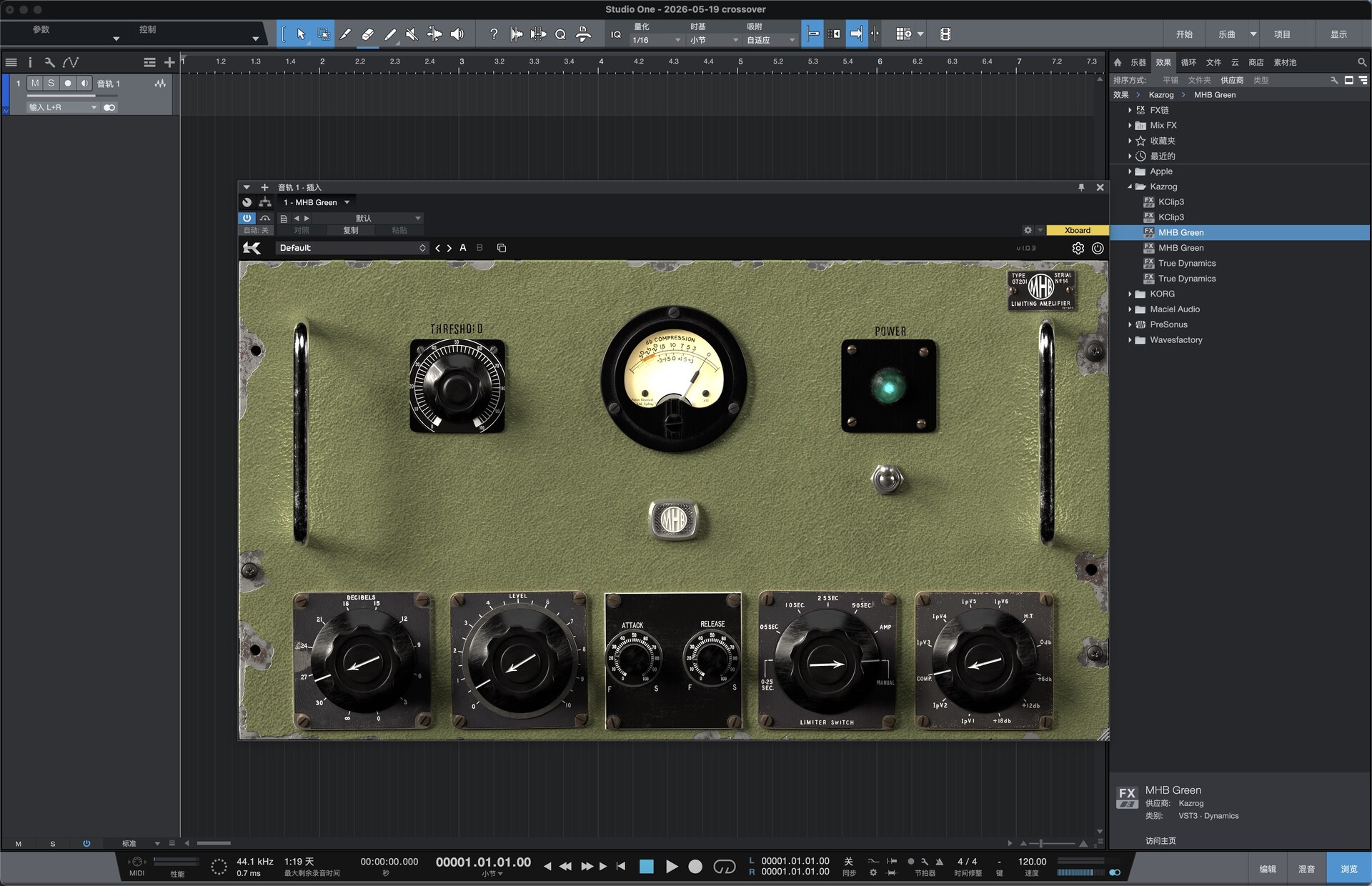
Task: Click the add track plus icon
Action: coord(169,62)
